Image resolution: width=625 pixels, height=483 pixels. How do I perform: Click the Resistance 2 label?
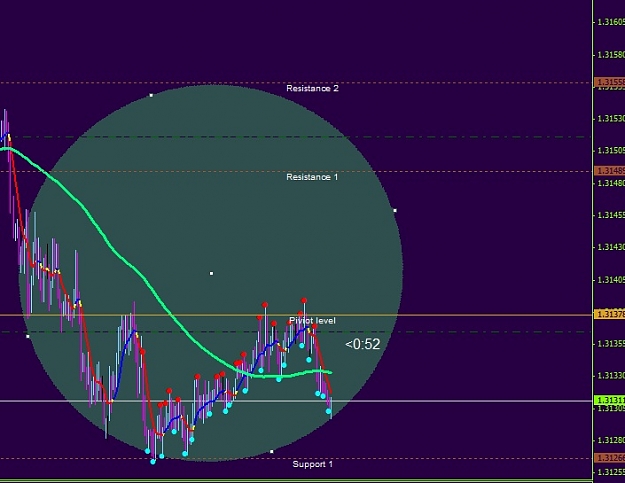[x=312, y=88]
